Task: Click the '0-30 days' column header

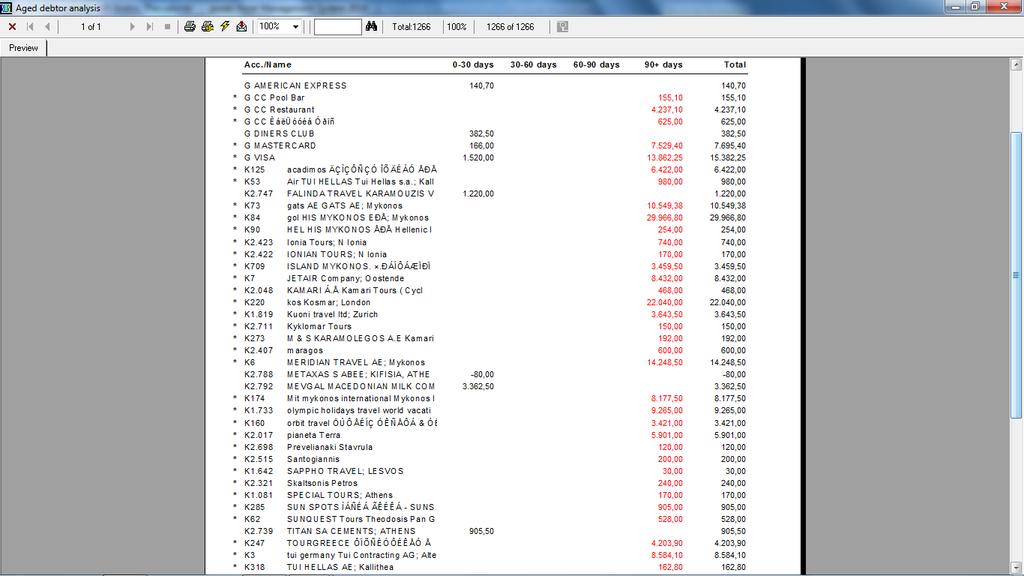Action: [x=473, y=65]
